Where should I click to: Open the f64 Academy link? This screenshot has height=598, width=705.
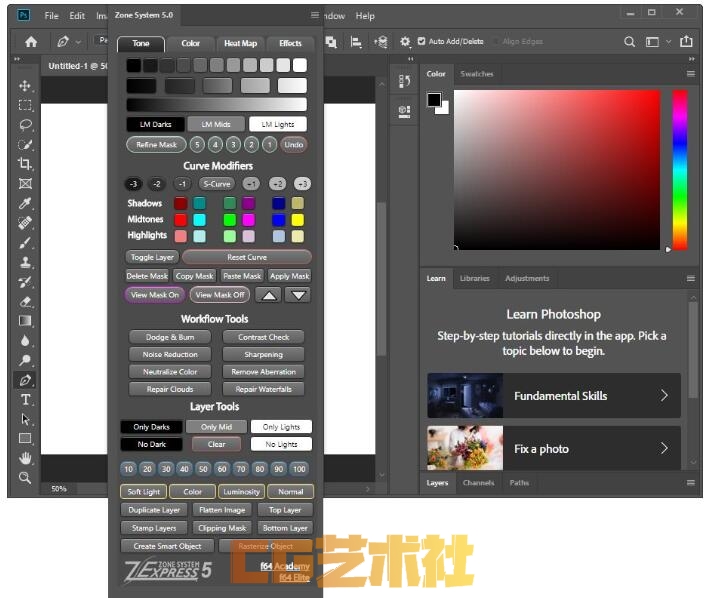pos(285,566)
